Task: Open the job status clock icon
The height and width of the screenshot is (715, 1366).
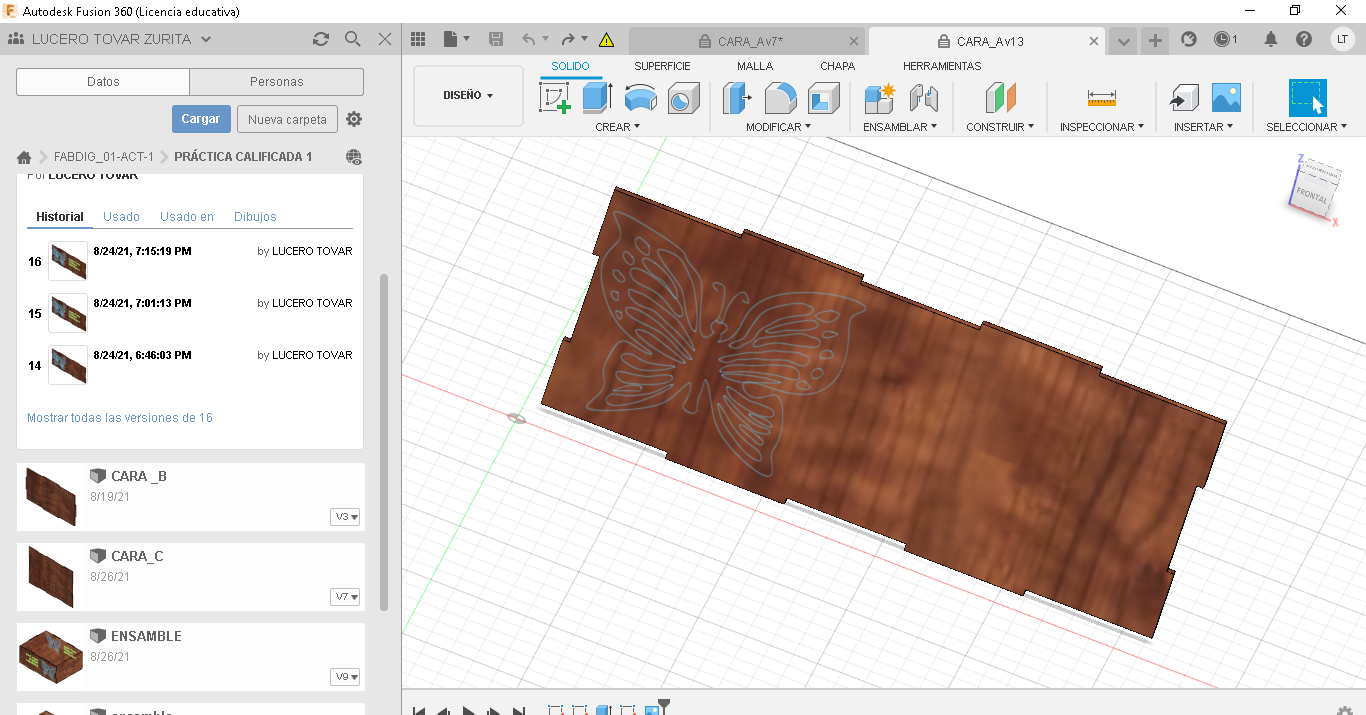Action: [1226, 40]
